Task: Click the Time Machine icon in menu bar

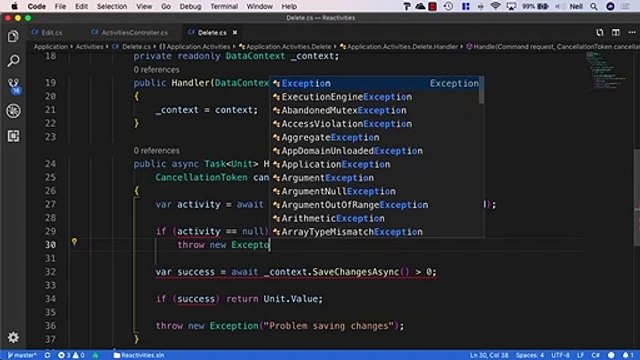Action: (x=448, y=6)
